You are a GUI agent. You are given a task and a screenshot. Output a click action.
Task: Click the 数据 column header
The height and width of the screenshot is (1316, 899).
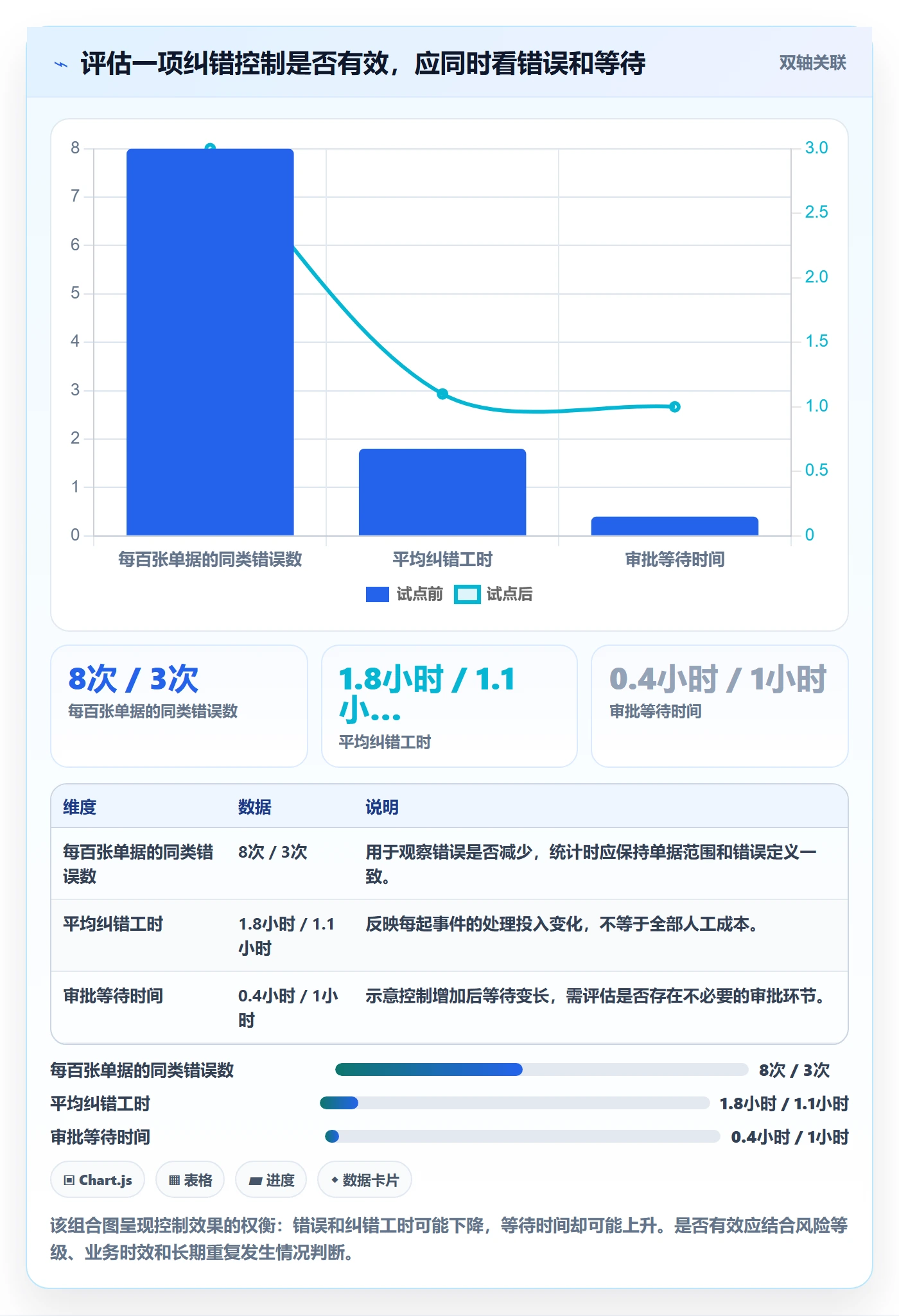tap(255, 807)
